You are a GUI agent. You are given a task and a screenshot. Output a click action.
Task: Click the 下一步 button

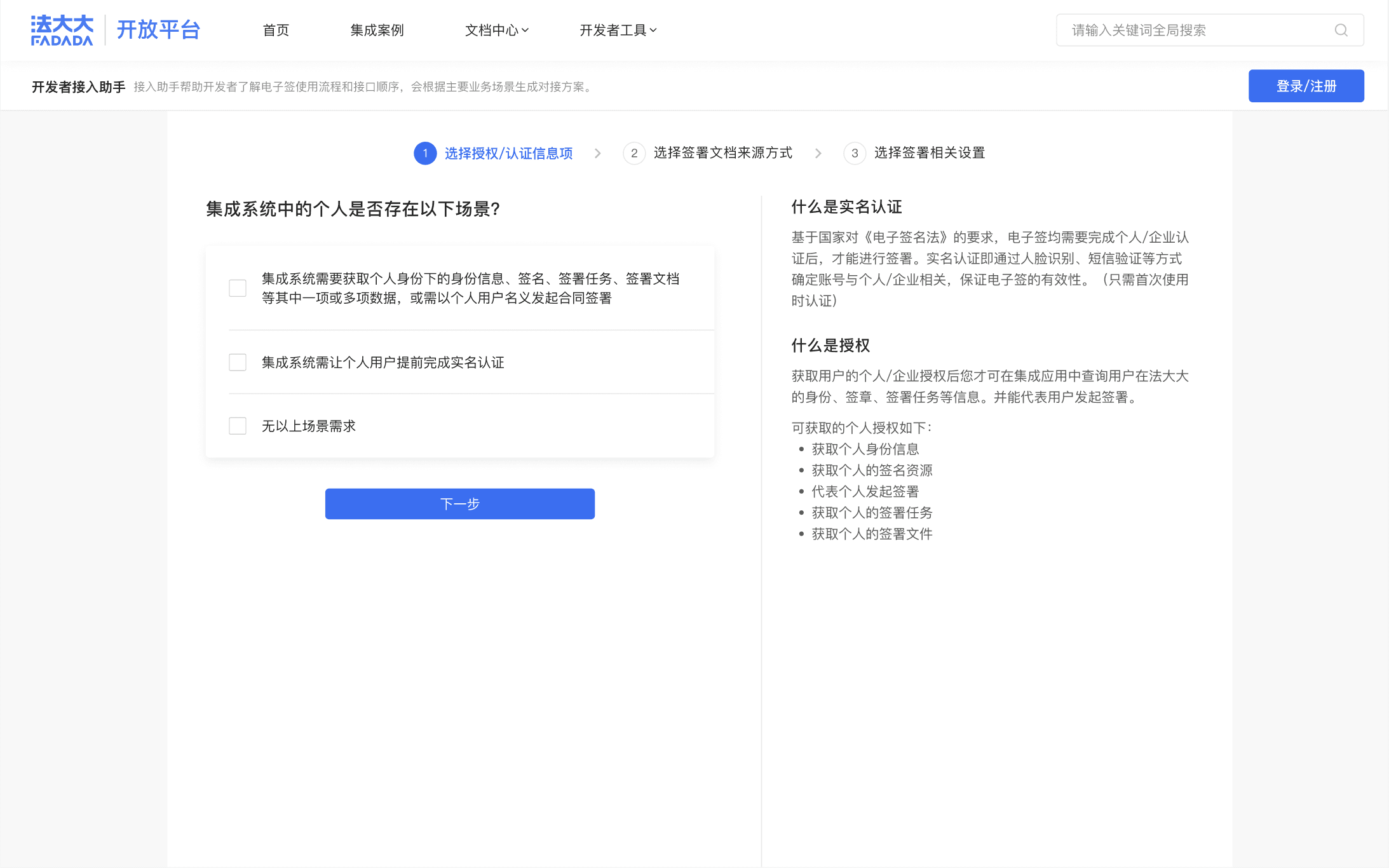point(459,504)
